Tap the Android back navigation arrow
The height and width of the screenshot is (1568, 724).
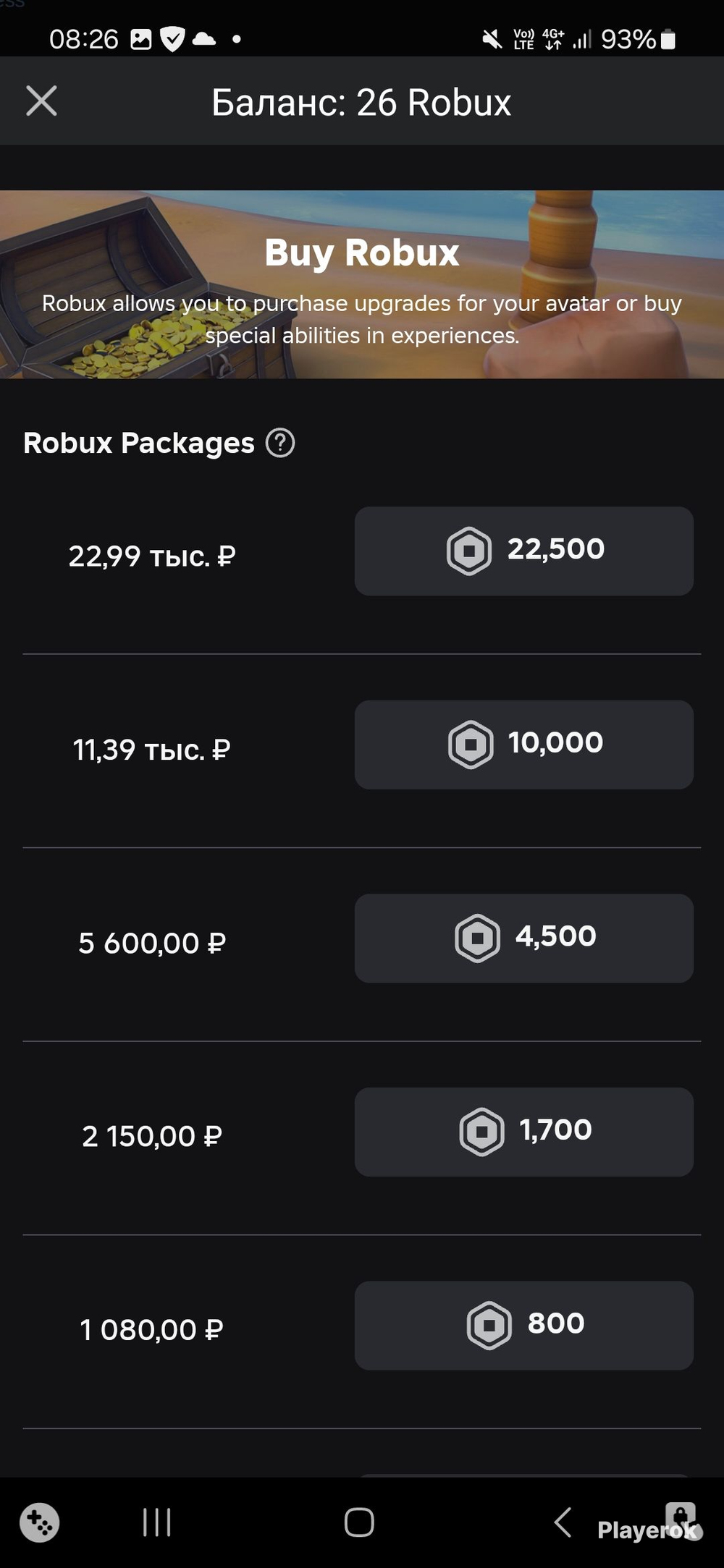click(563, 1522)
